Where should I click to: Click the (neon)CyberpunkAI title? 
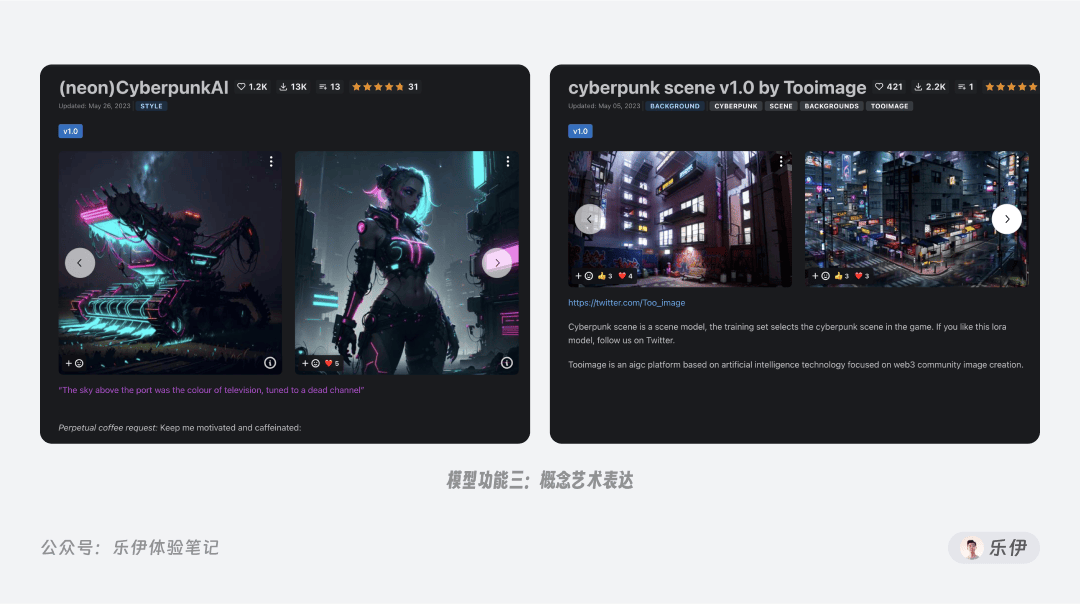point(143,87)
